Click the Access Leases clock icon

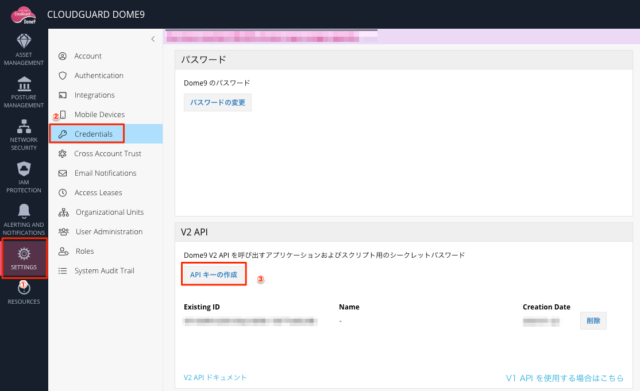click(62, 193)
